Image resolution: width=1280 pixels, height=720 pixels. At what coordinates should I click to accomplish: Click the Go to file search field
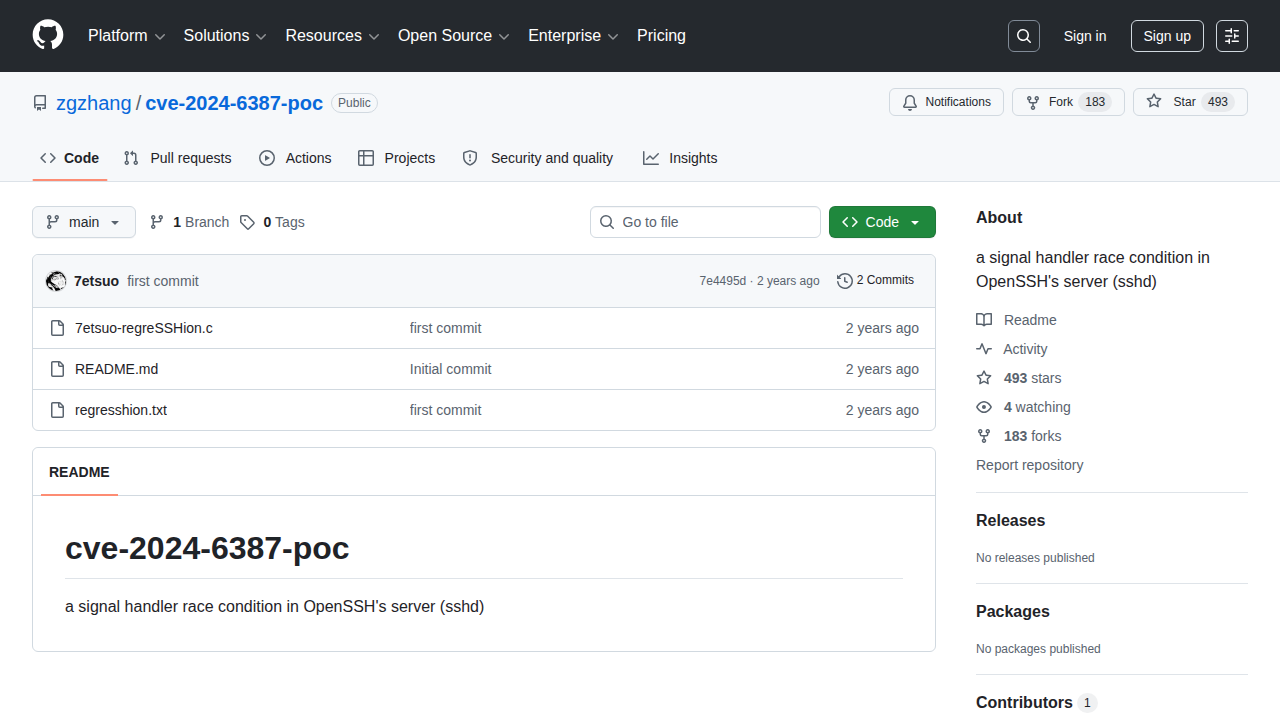(705, 222)
